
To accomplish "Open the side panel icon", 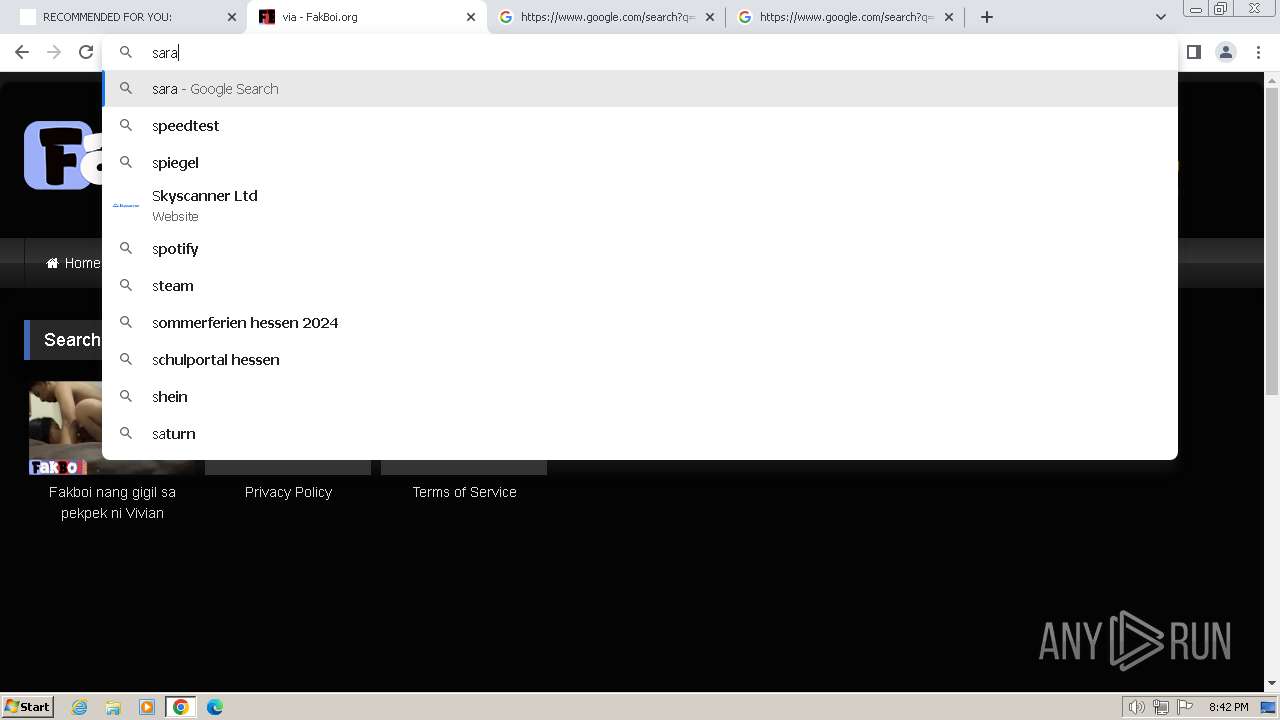I will tap(1193, 52).
